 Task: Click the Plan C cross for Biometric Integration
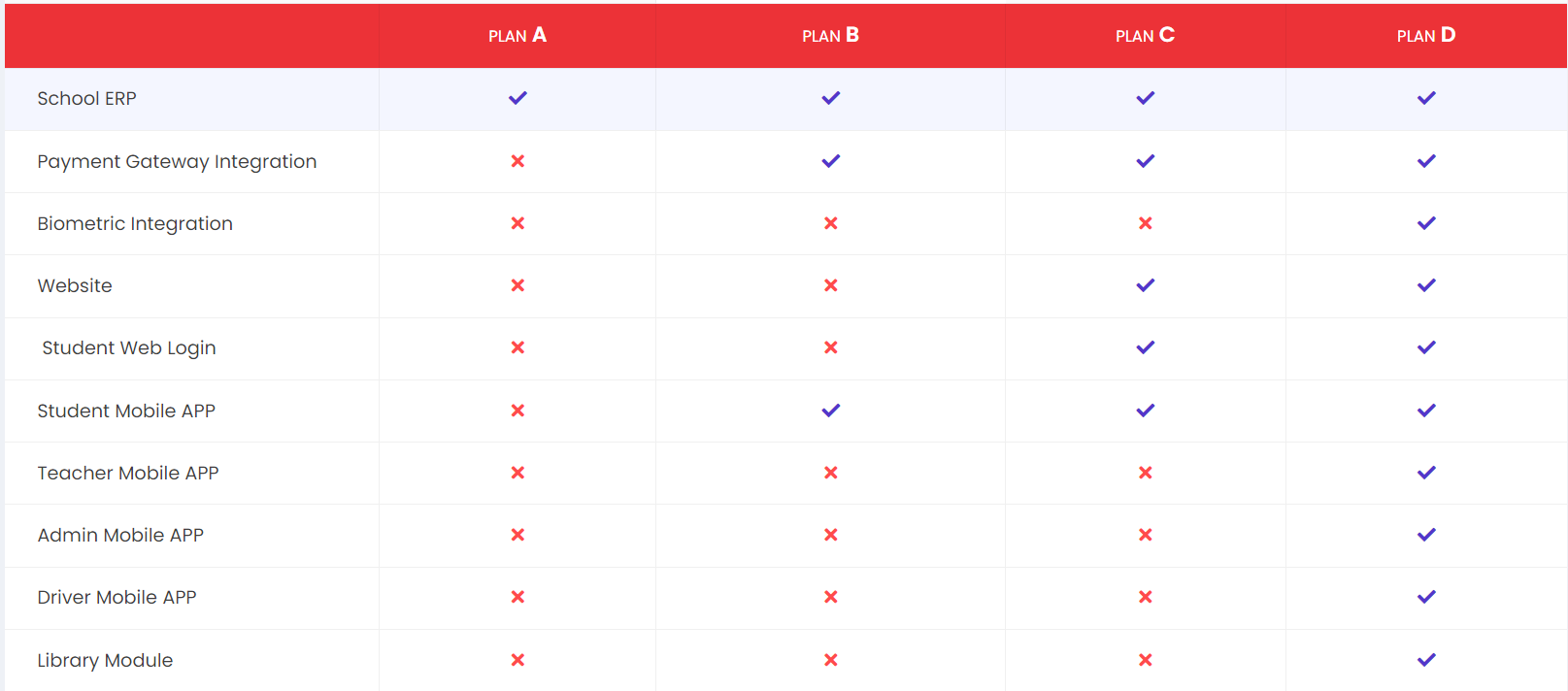1145,223
